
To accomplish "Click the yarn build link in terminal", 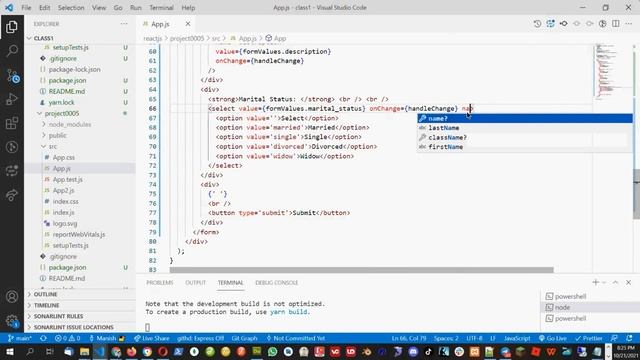I will coord(289,312).
